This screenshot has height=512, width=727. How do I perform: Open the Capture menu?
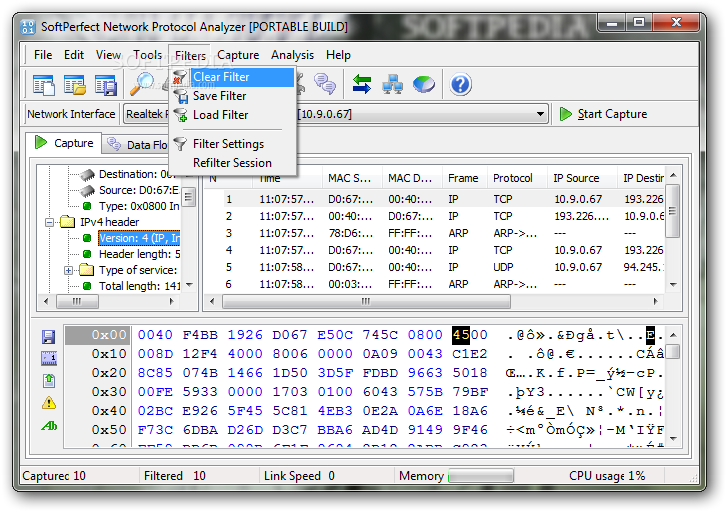pyautogui.click(x=238, y=55)
